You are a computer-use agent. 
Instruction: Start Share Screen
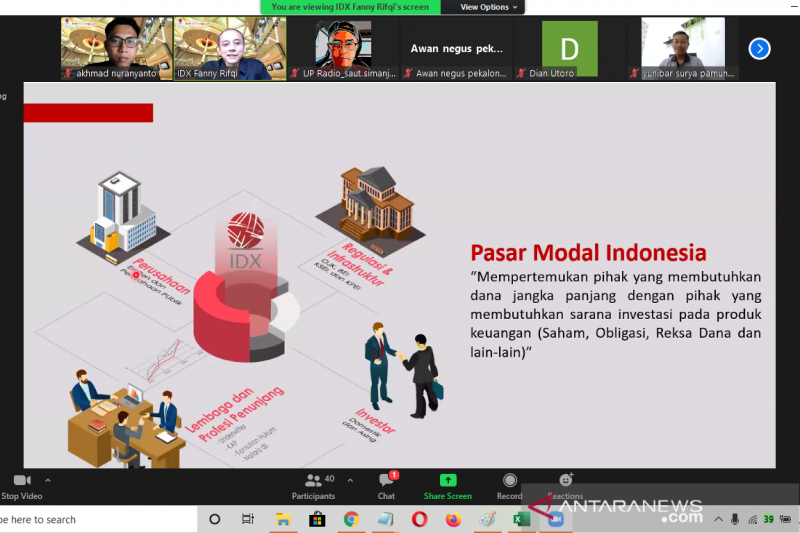(447, 487)
